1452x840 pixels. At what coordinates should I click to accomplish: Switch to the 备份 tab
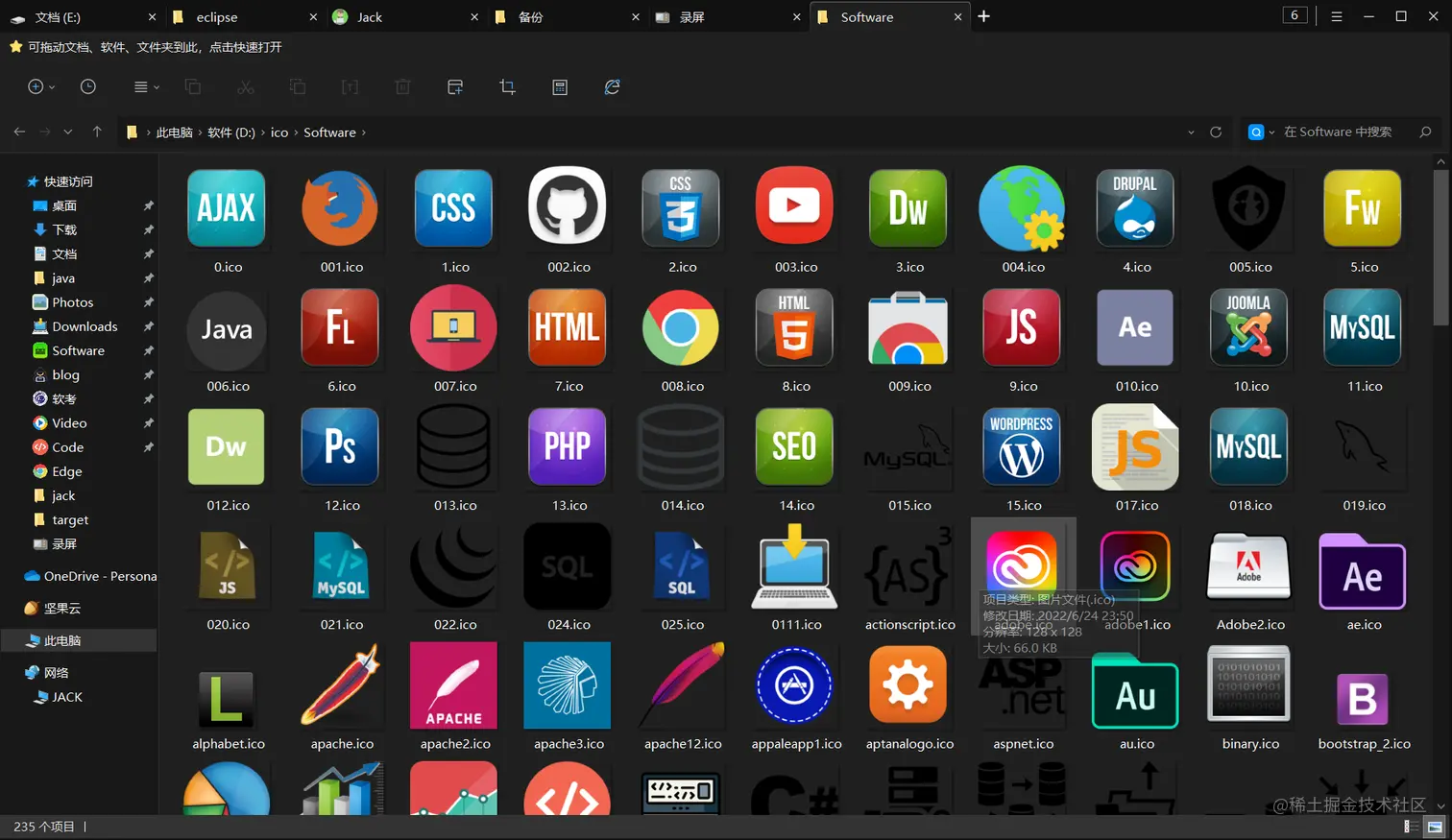click(565, 16)
